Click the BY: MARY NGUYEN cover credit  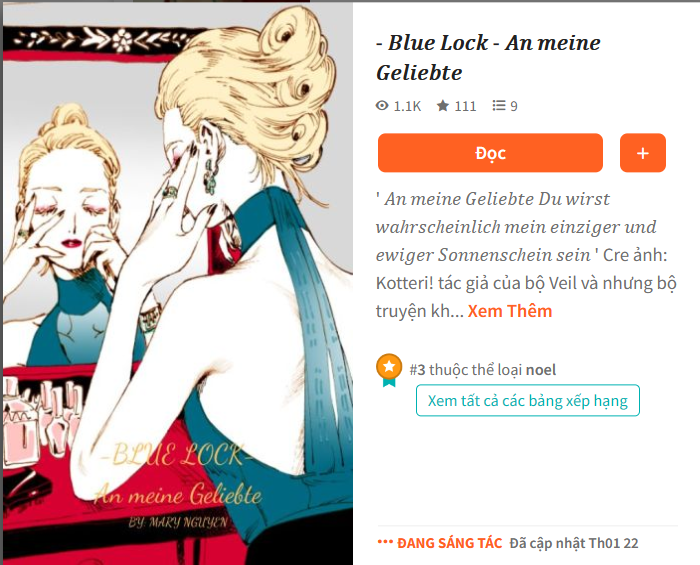point(178,522)
